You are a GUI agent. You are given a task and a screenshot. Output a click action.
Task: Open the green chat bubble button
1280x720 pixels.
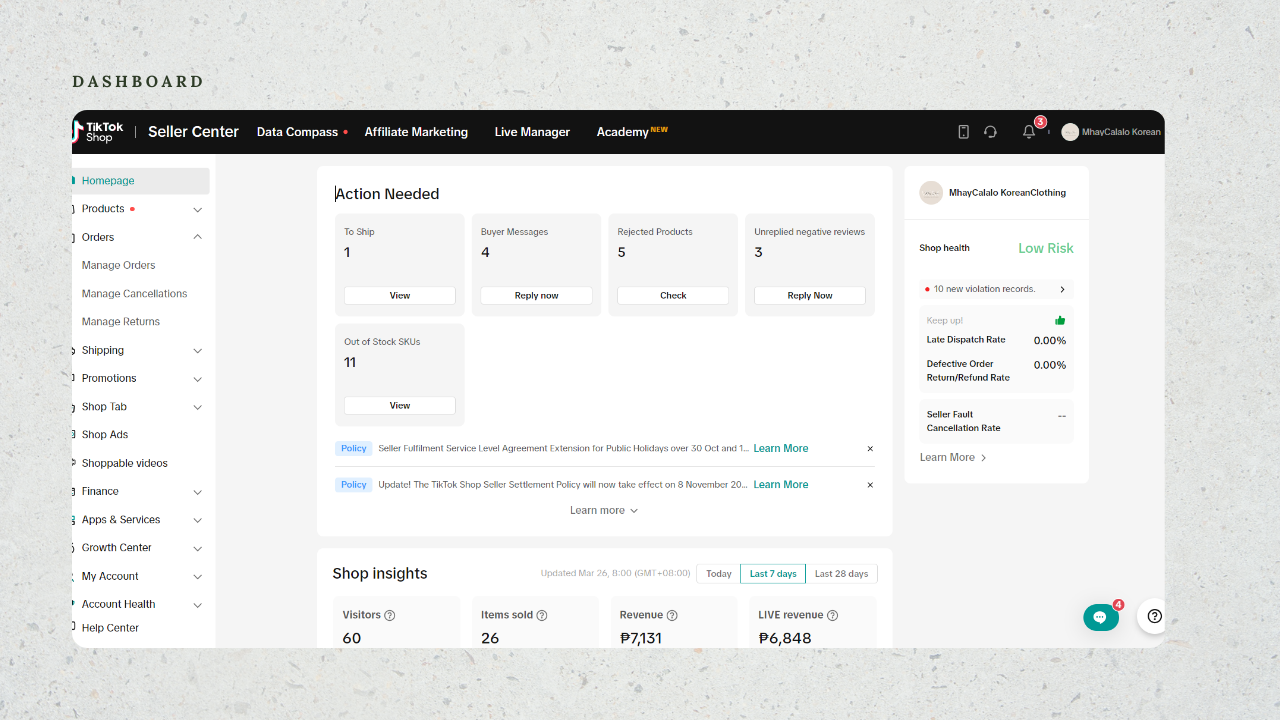click(1100, 617)
